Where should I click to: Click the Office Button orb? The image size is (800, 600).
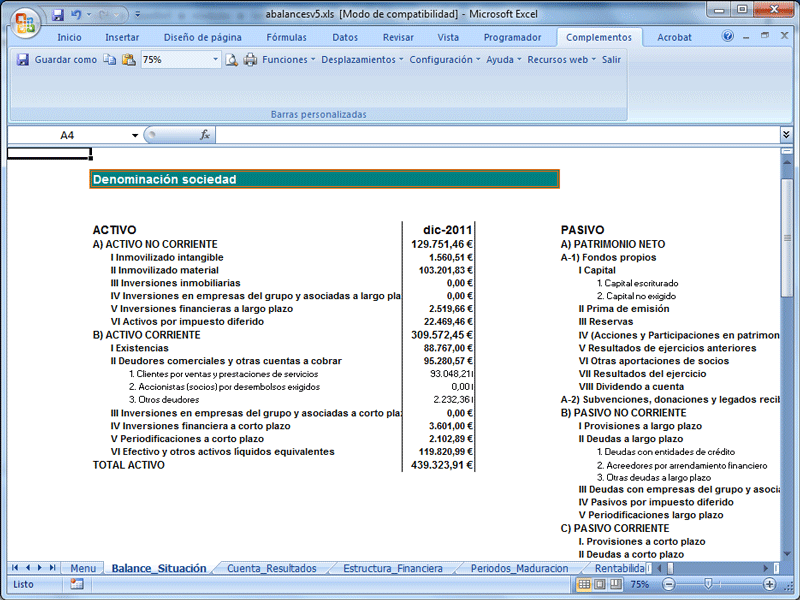tap(25, 23)
